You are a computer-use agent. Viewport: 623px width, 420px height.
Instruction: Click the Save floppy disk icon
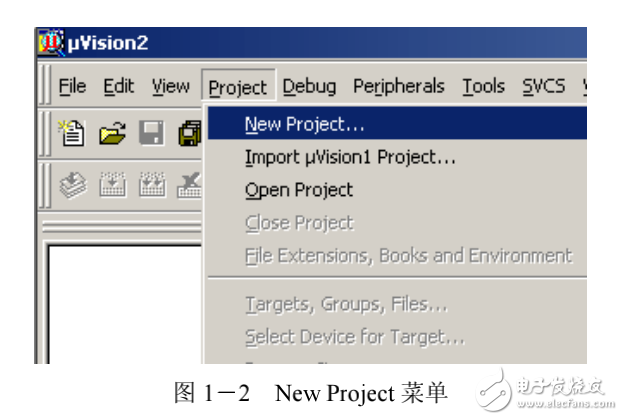point(150,135)
